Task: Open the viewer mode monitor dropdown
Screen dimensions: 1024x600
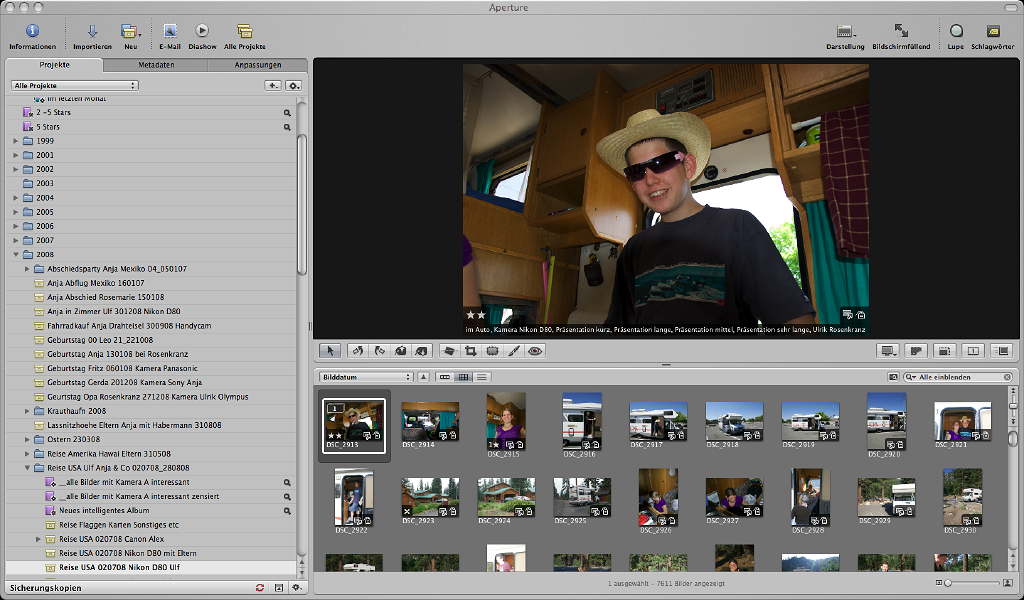Action: pos(888,351)
